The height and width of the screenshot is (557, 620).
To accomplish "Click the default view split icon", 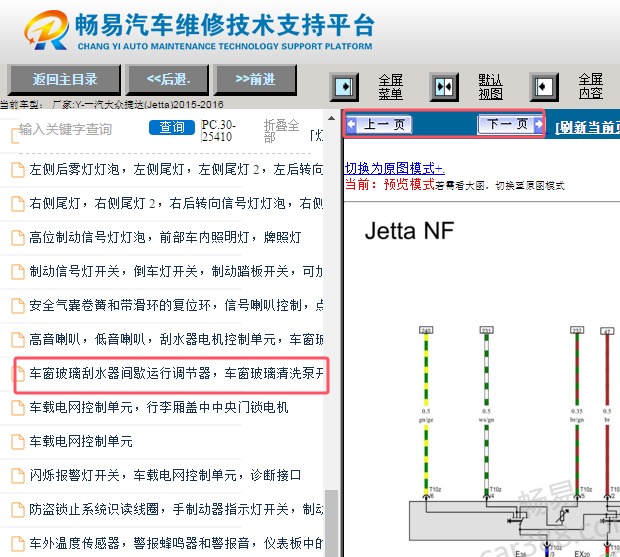I will 444,87.
